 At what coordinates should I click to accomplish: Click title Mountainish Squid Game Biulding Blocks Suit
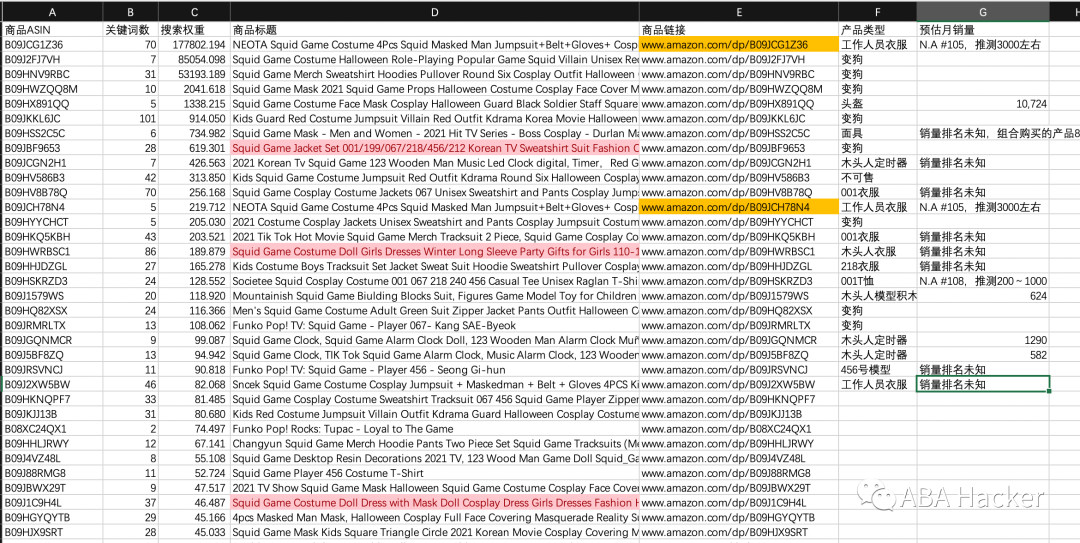tap(435, 296)
